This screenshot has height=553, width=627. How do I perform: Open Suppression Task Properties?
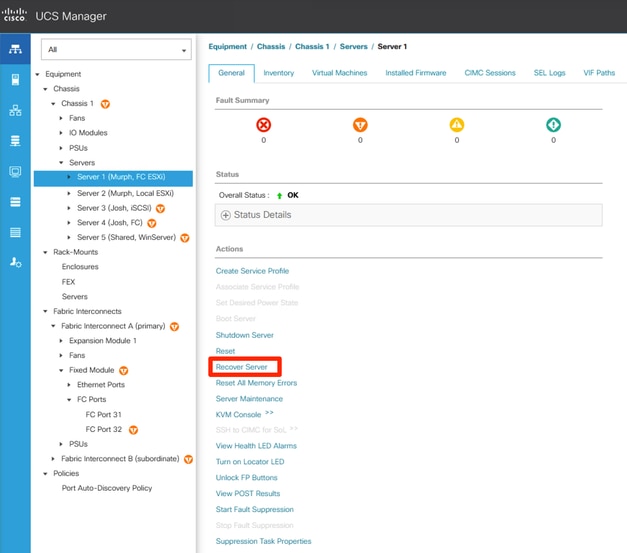264,541
